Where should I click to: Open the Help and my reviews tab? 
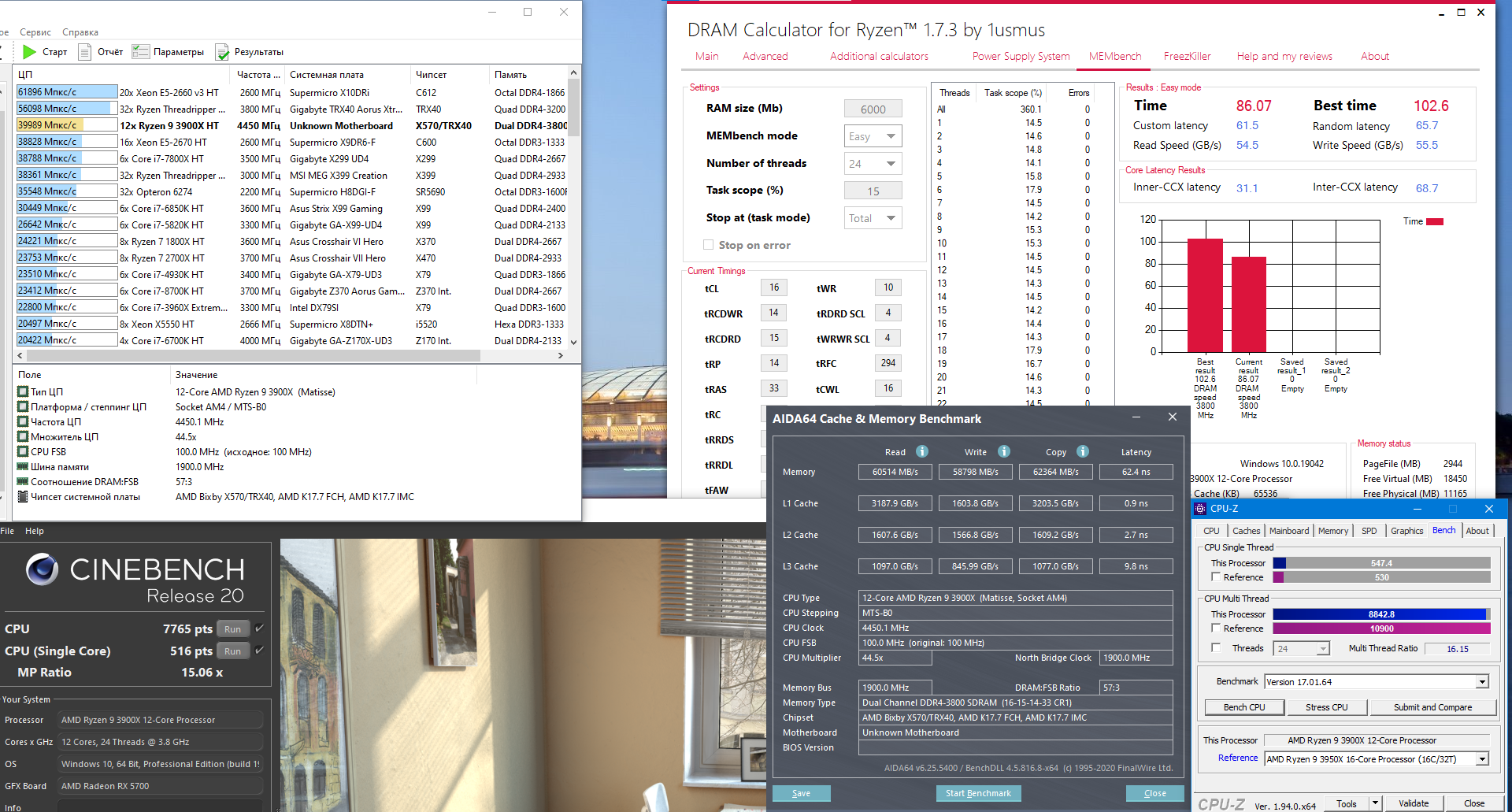tap(1284, 56)
